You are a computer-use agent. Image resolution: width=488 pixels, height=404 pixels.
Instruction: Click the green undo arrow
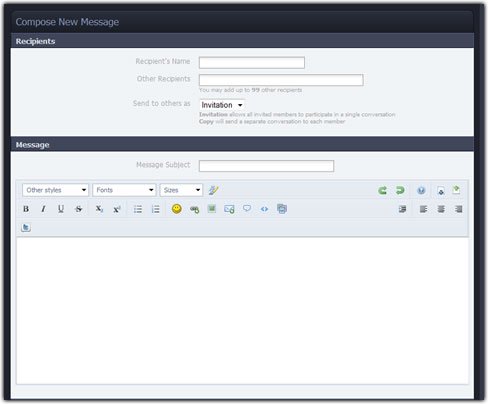pyautogui.click(x=382, y=190)
